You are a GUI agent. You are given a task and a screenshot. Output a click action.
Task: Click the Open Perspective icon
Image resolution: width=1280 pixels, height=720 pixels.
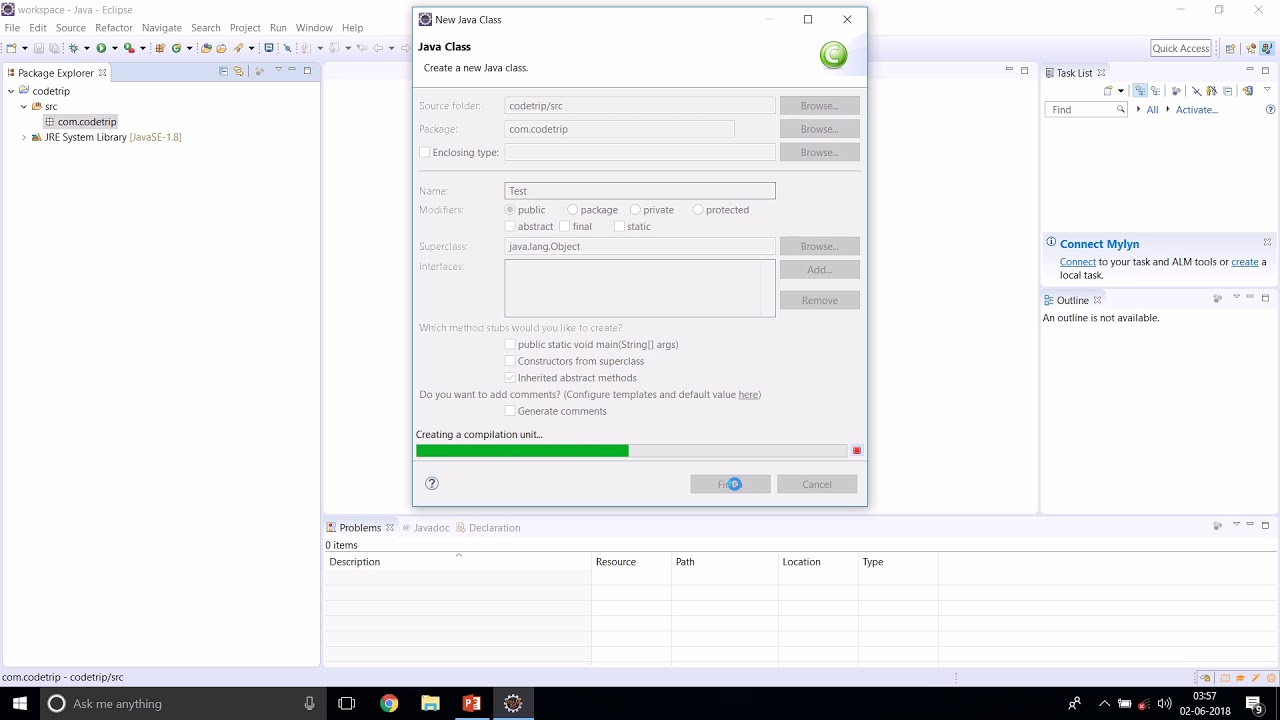(1231, 48)
